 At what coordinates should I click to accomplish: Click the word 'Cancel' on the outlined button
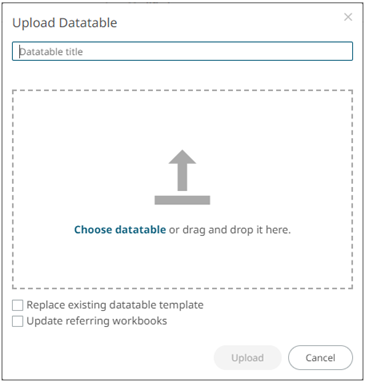pyautogui.click(x=320, y=358)
